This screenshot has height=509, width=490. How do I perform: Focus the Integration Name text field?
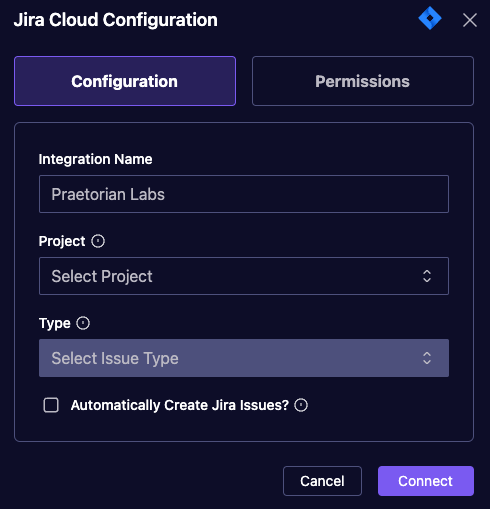[244, 194]
